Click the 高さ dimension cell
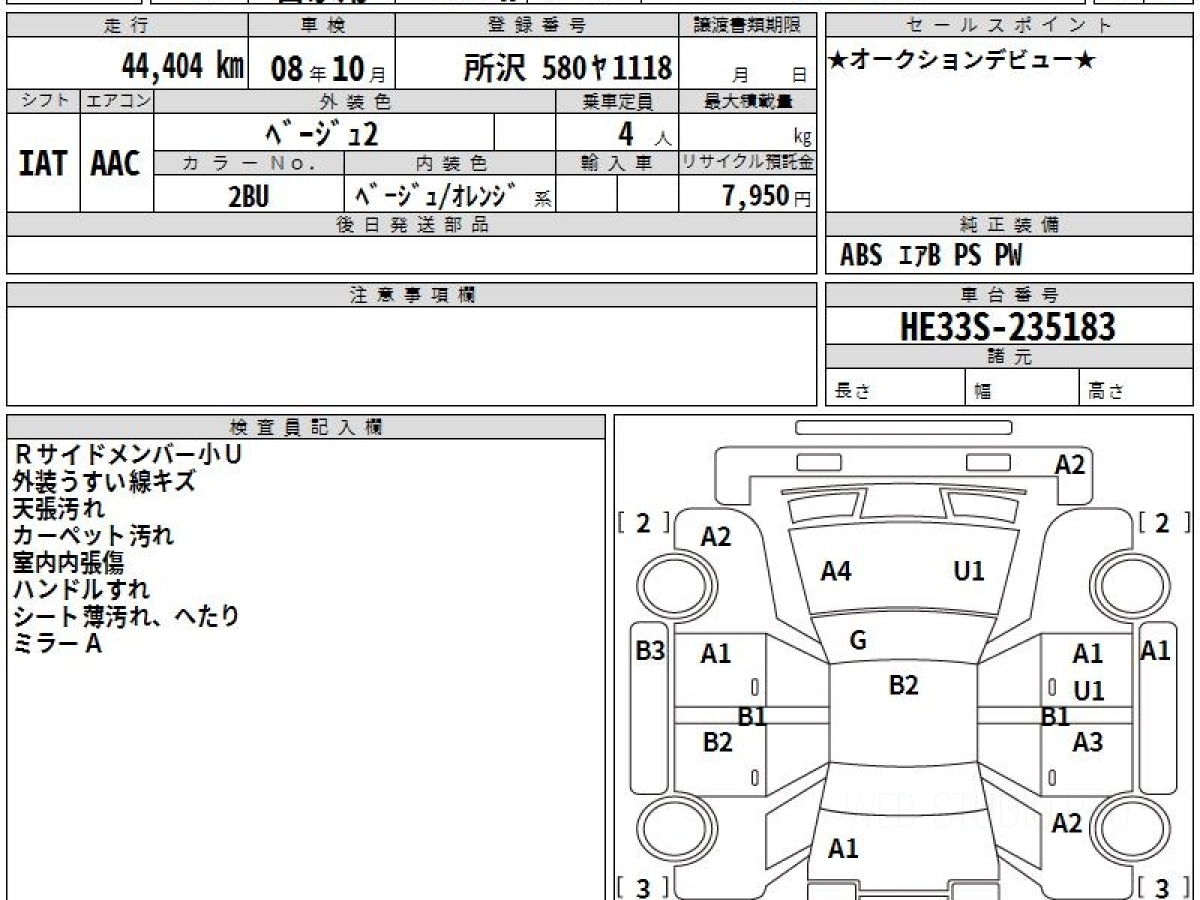1200x900 pixels. point(1136,388)
